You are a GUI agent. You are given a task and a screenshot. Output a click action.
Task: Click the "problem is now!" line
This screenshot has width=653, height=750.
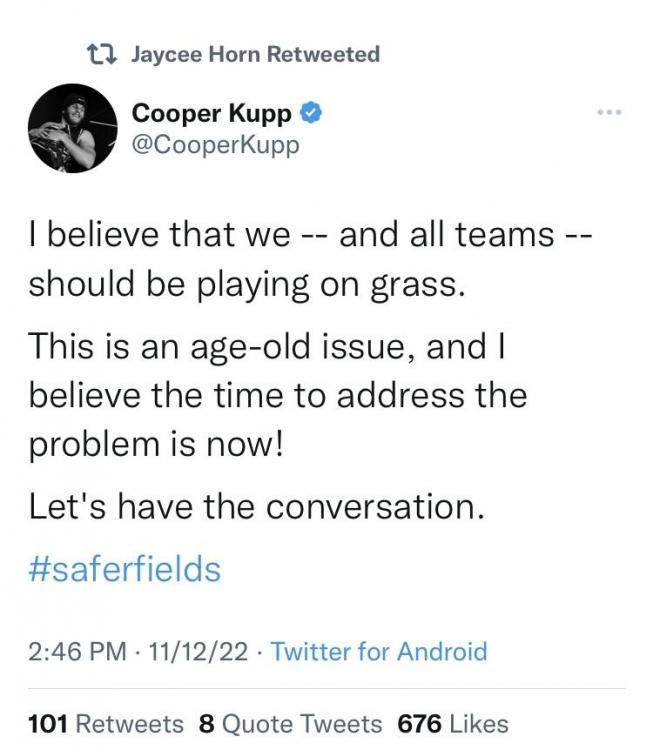pyautogui.click(x=156, y=441)
